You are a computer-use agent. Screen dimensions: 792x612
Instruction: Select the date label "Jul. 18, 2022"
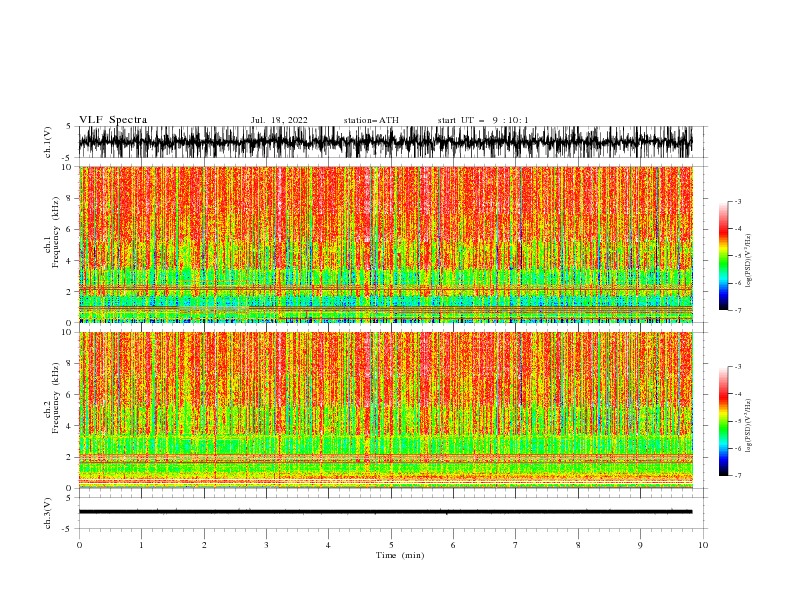[x=279, y=120]
